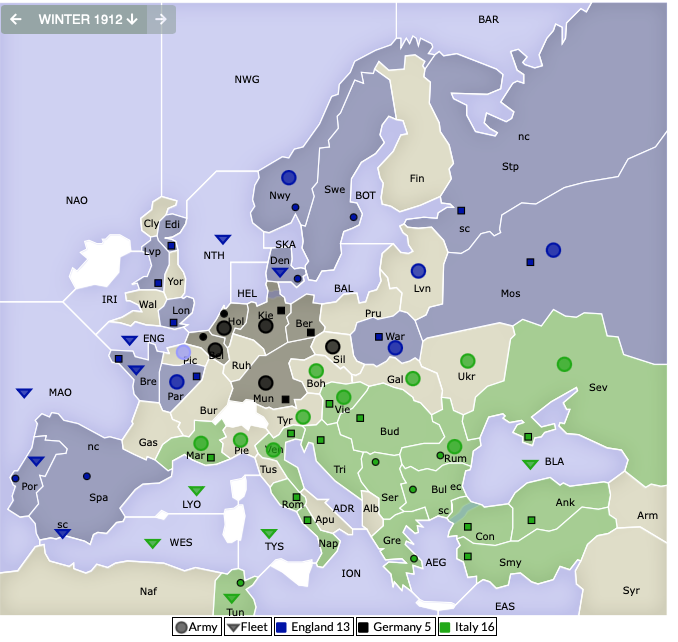Click the ION sea label
The width and height of the screenshot is (678, 642).
[351, 574]
